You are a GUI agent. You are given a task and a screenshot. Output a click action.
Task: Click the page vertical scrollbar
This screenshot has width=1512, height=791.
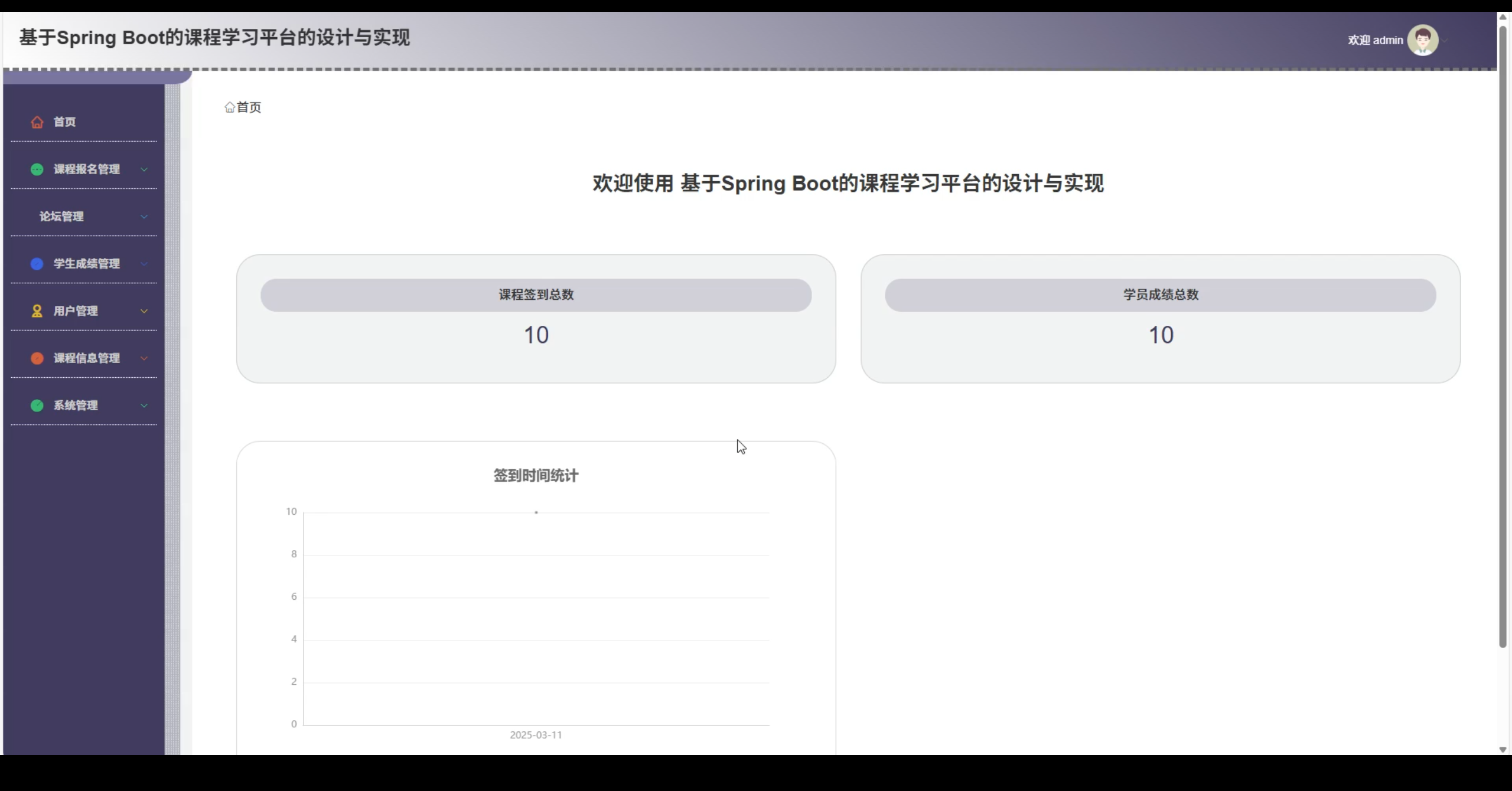pos(1503,336)
